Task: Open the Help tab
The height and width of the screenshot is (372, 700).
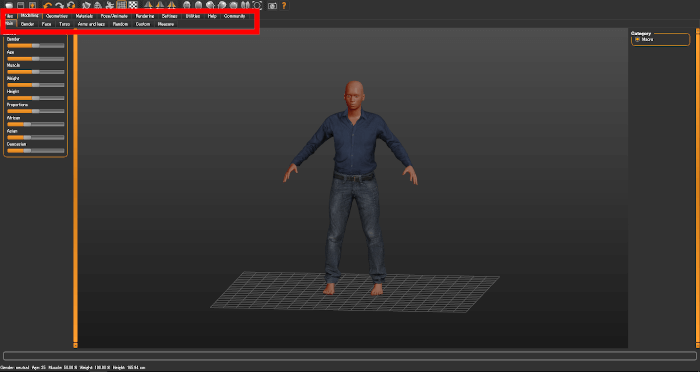Action: 212,16
